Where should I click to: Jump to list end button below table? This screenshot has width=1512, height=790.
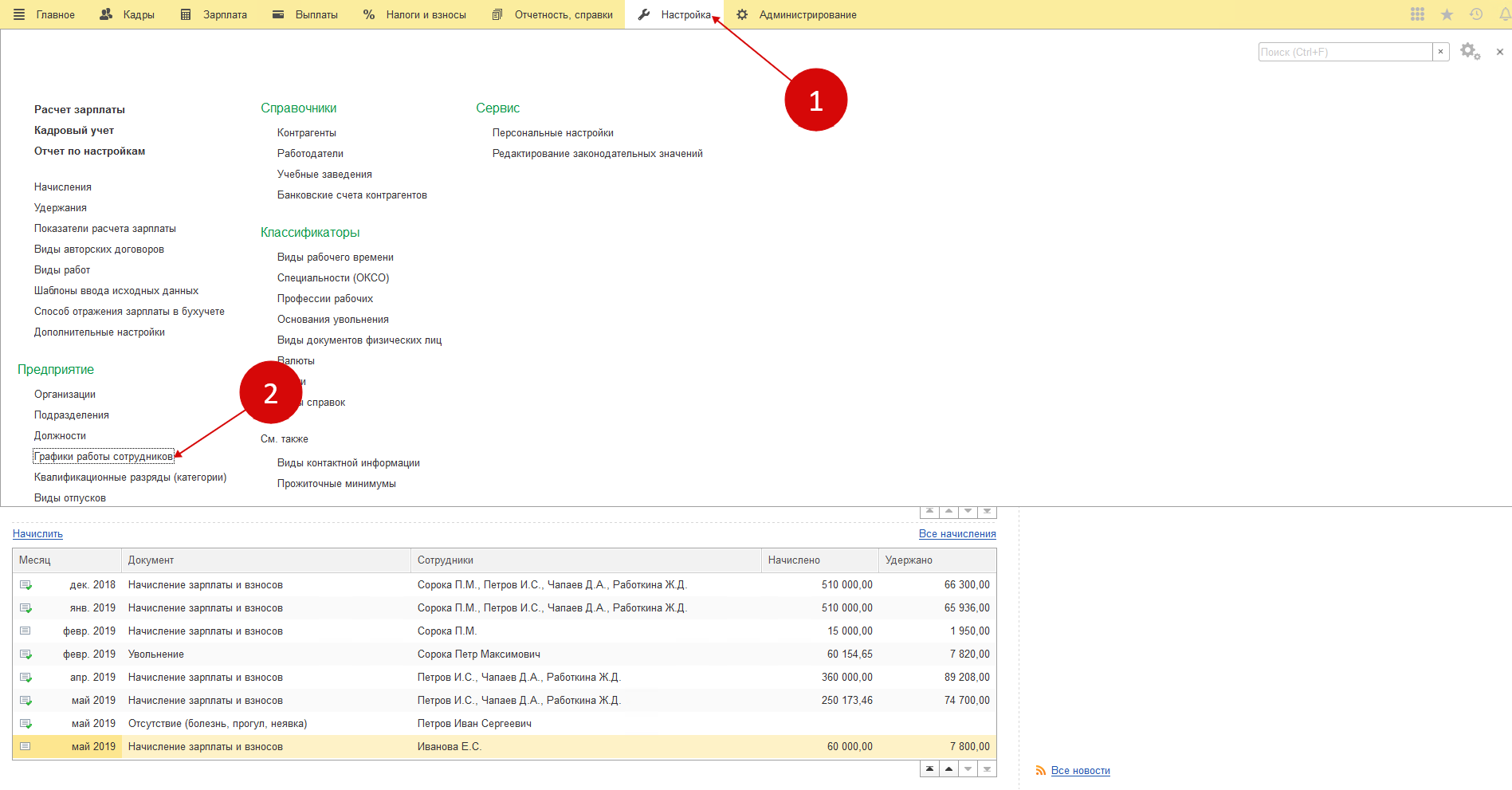[x=987, y=769]
